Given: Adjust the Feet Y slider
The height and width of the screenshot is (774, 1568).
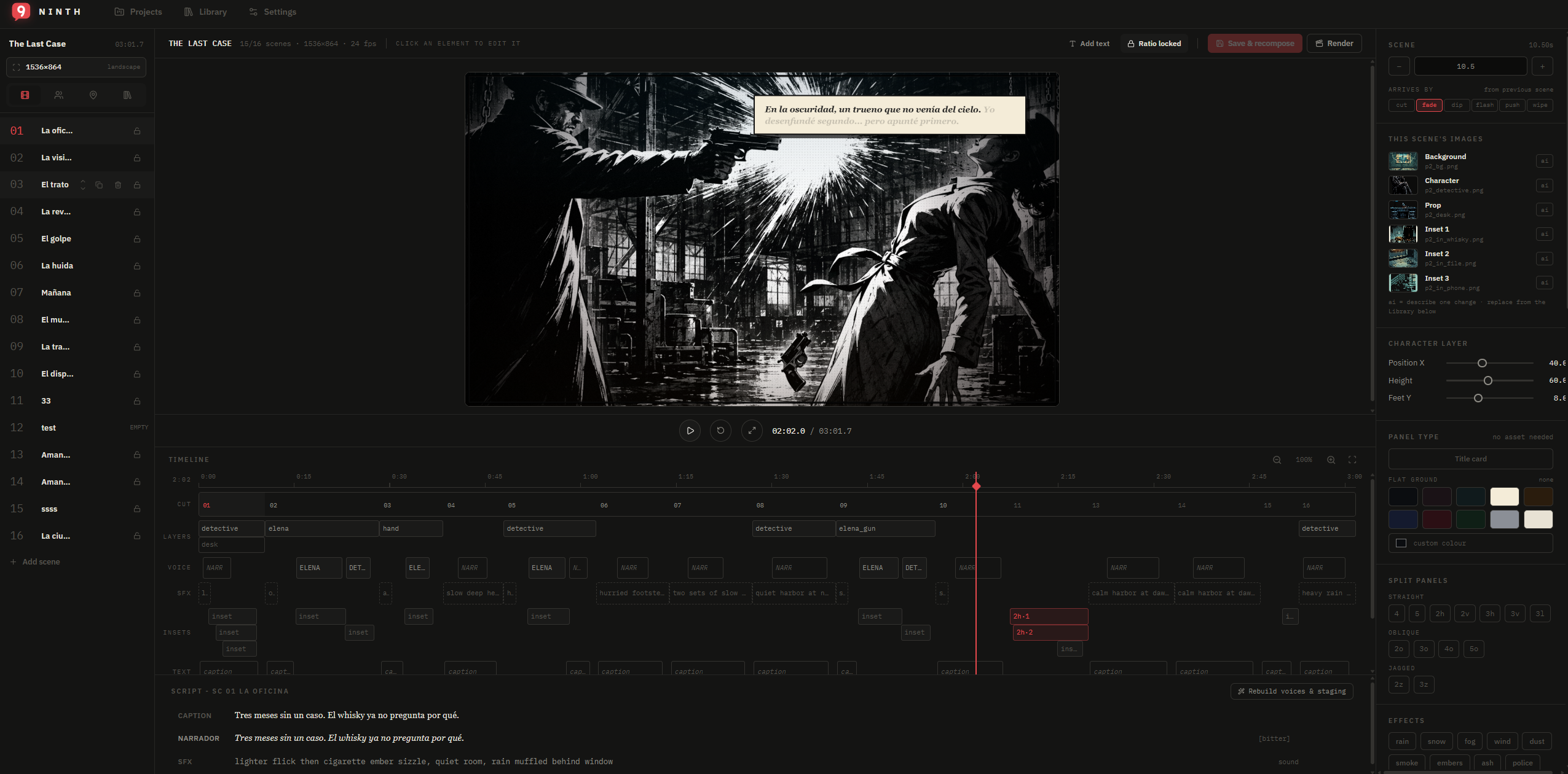Looking at the screenshot, I should tap(1478, 398).
